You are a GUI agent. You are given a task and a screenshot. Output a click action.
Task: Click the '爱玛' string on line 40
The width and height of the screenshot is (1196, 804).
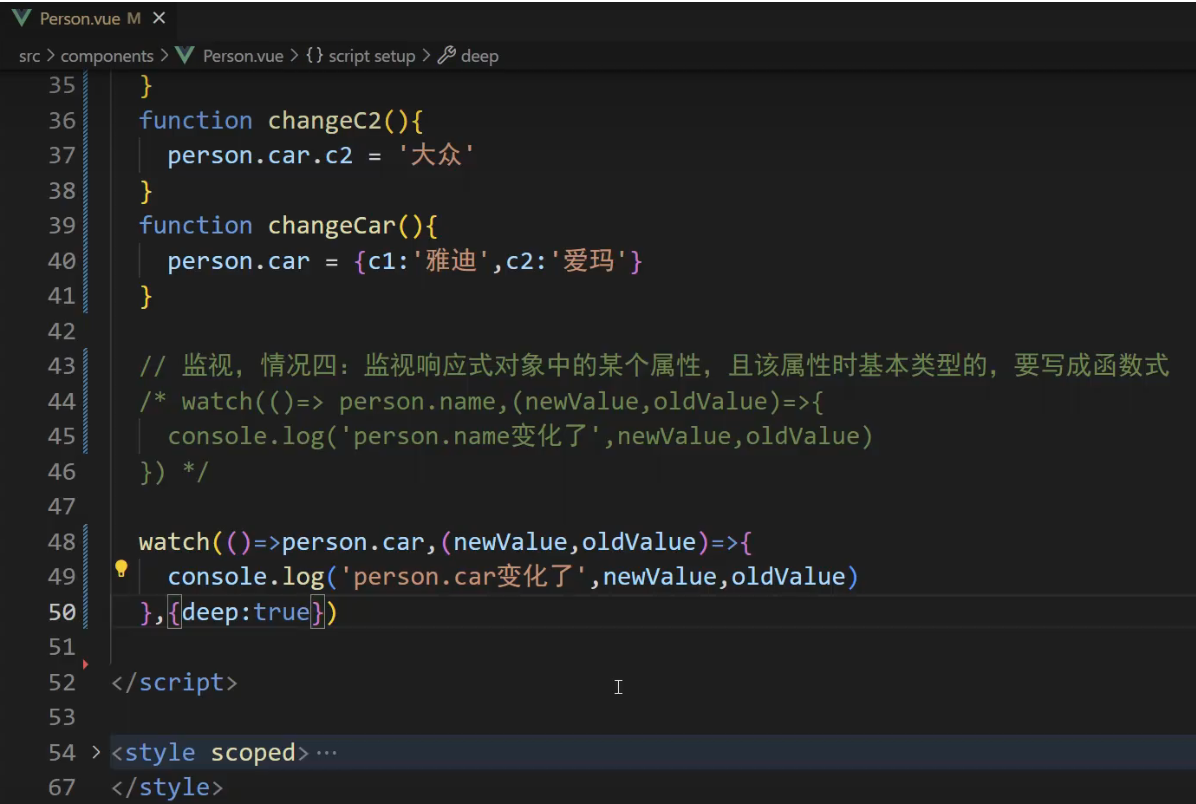click(x=588, y=261)
